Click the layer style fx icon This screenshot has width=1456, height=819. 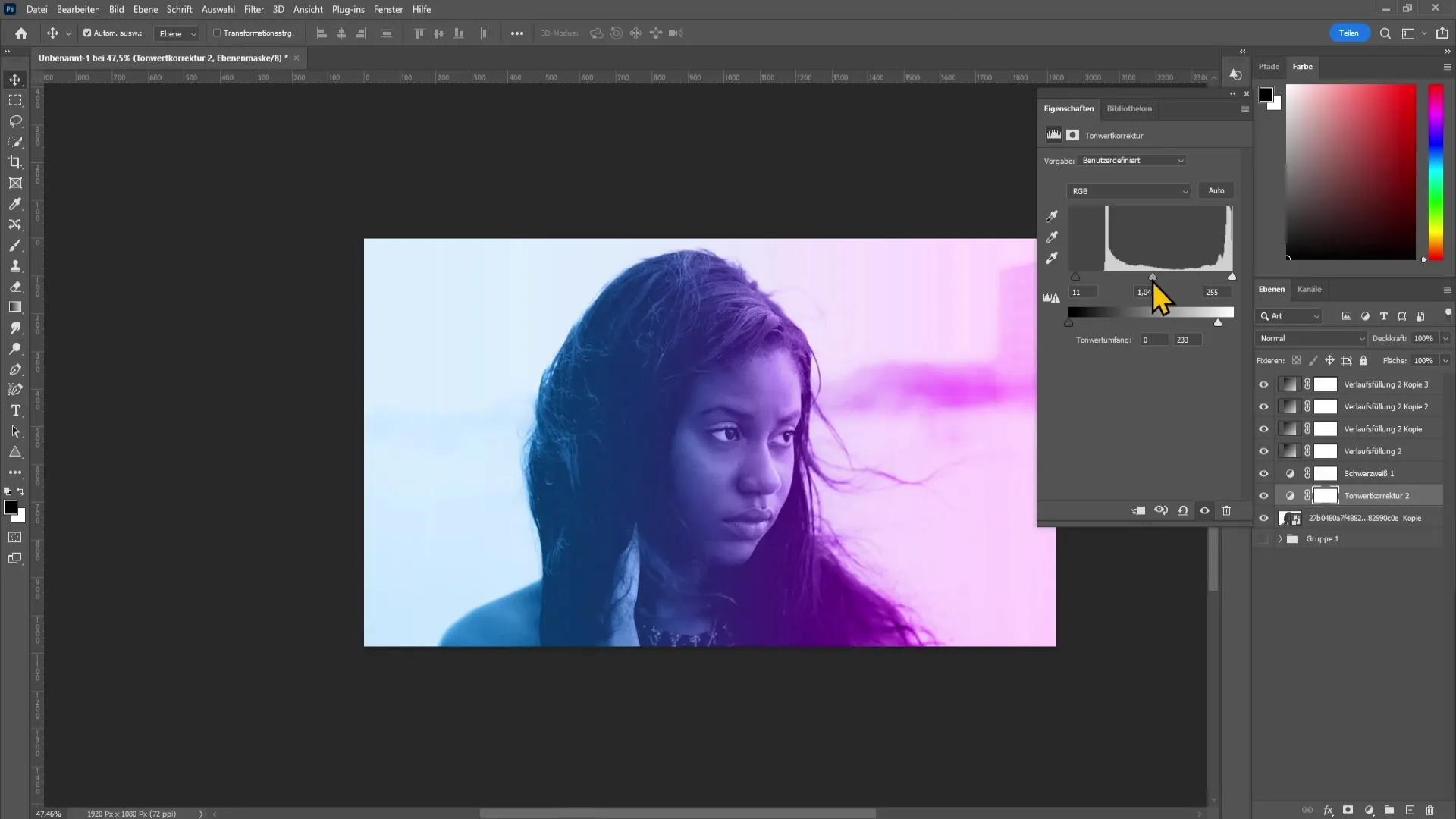pyautogui.click(x=1329, y=811)
